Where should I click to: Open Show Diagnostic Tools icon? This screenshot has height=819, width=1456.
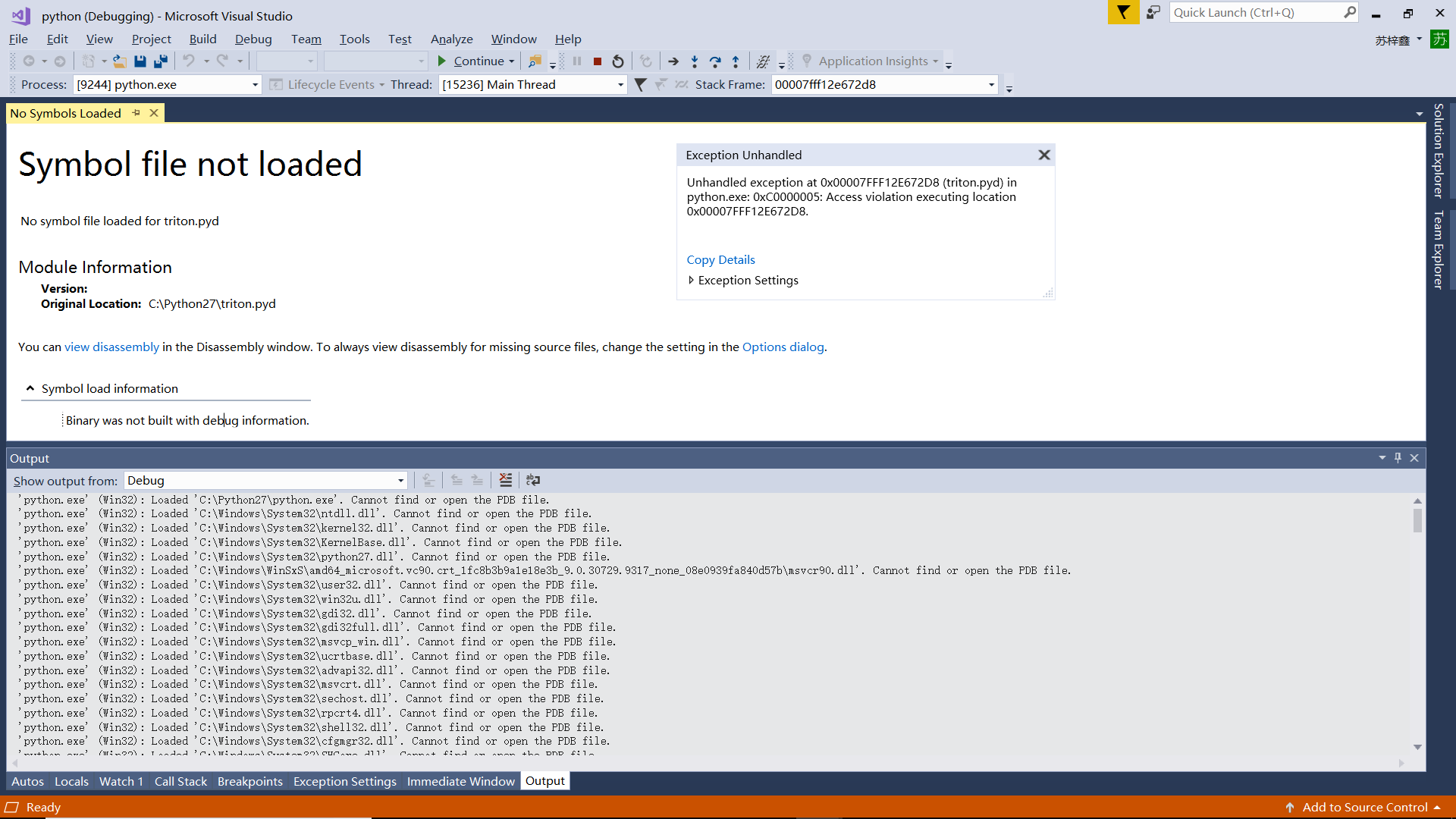click(764, 61)
